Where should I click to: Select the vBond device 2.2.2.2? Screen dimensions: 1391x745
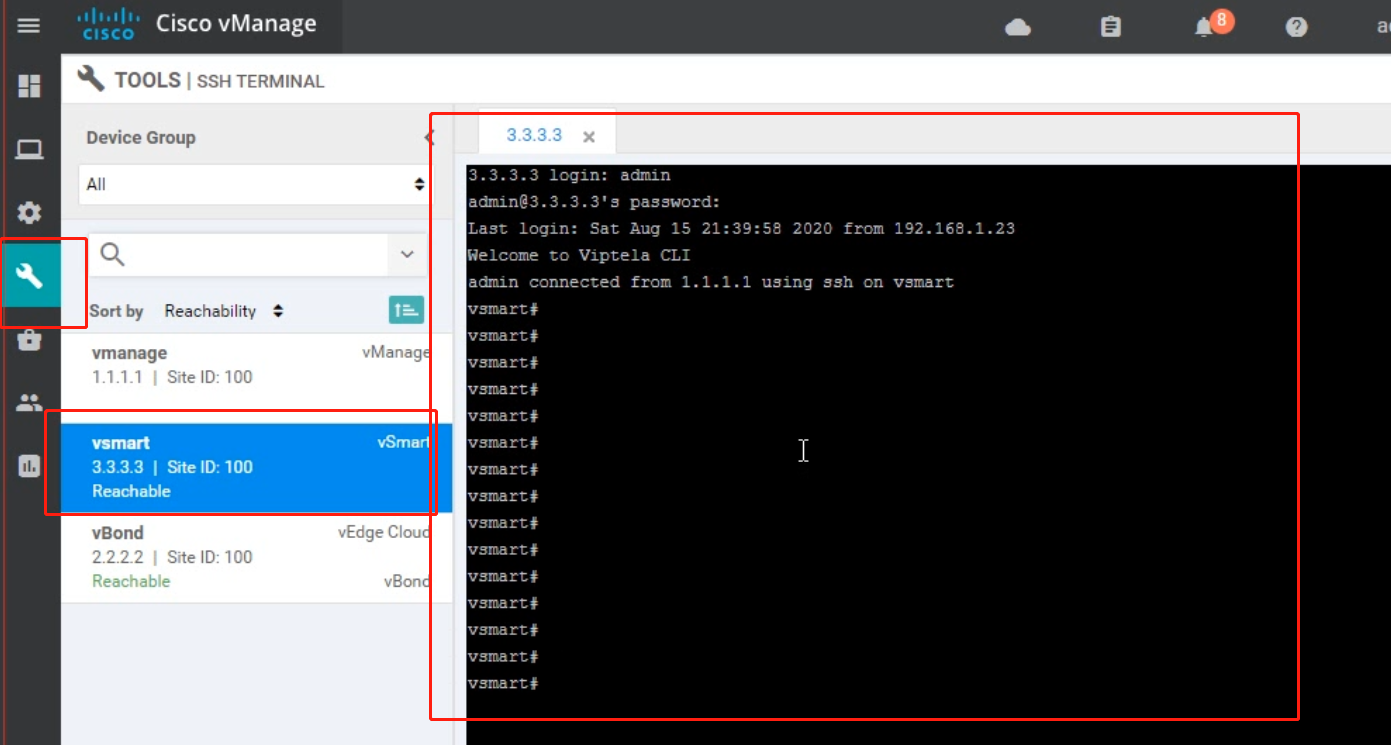coord(256,557)
